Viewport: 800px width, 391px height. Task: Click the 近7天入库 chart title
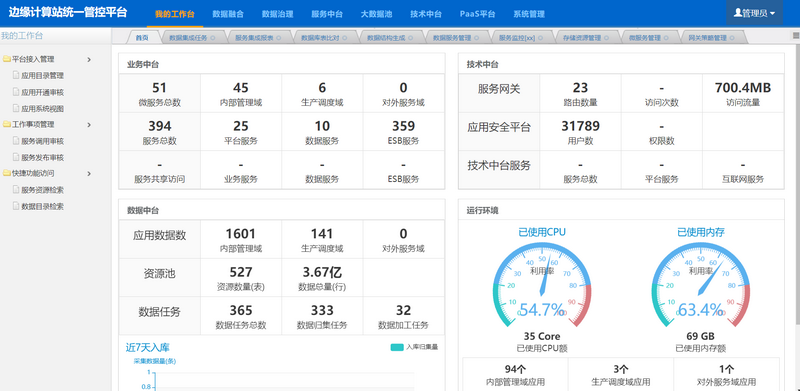point(147,348)
